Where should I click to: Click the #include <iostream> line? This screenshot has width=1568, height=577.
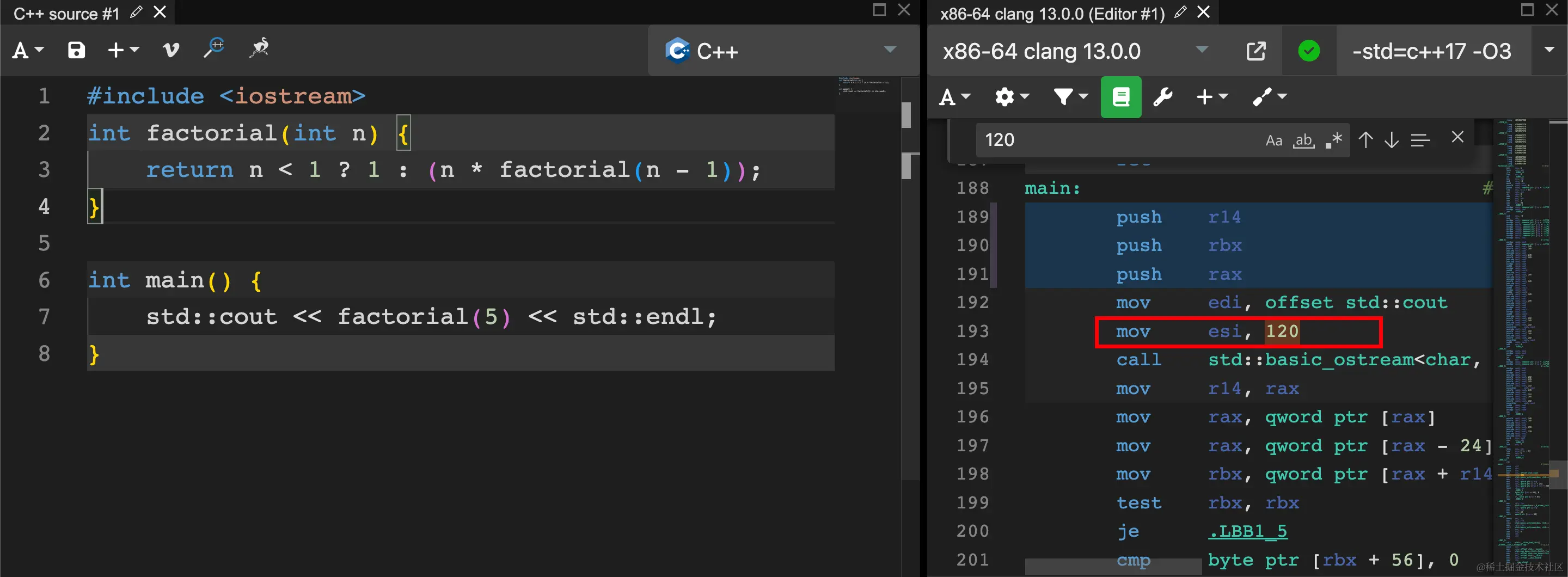(226, 96)
